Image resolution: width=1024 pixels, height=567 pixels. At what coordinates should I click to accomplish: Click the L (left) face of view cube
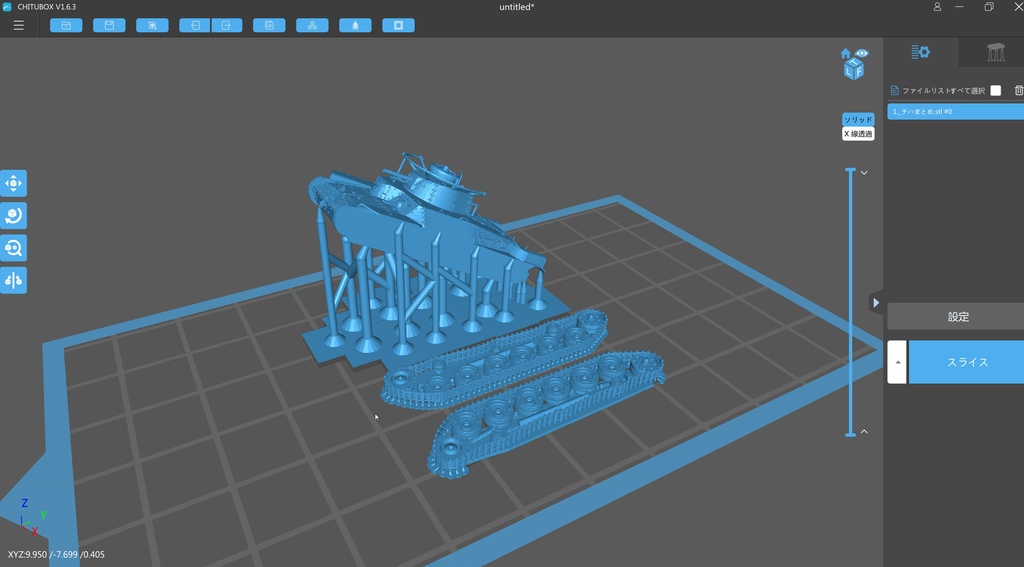(x=849, y=71)
